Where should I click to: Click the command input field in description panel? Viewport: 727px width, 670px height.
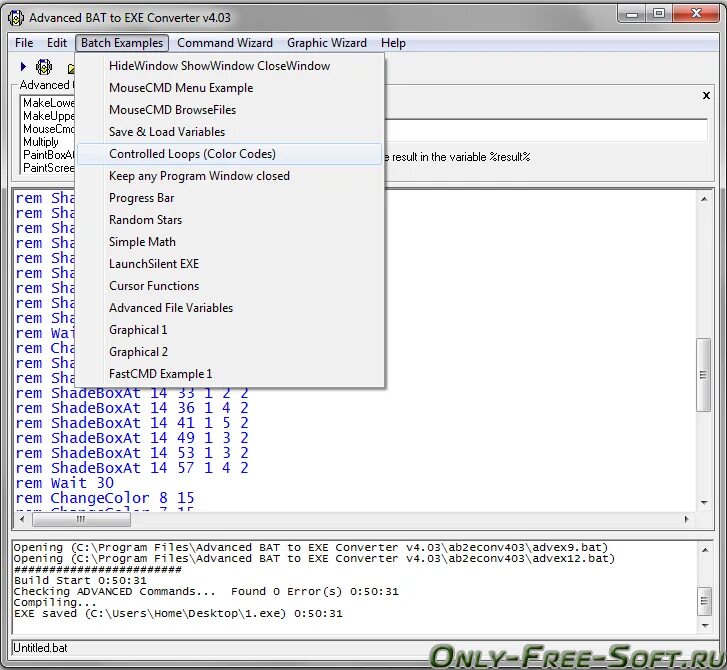pyautogui.click(x=545, y=130)
